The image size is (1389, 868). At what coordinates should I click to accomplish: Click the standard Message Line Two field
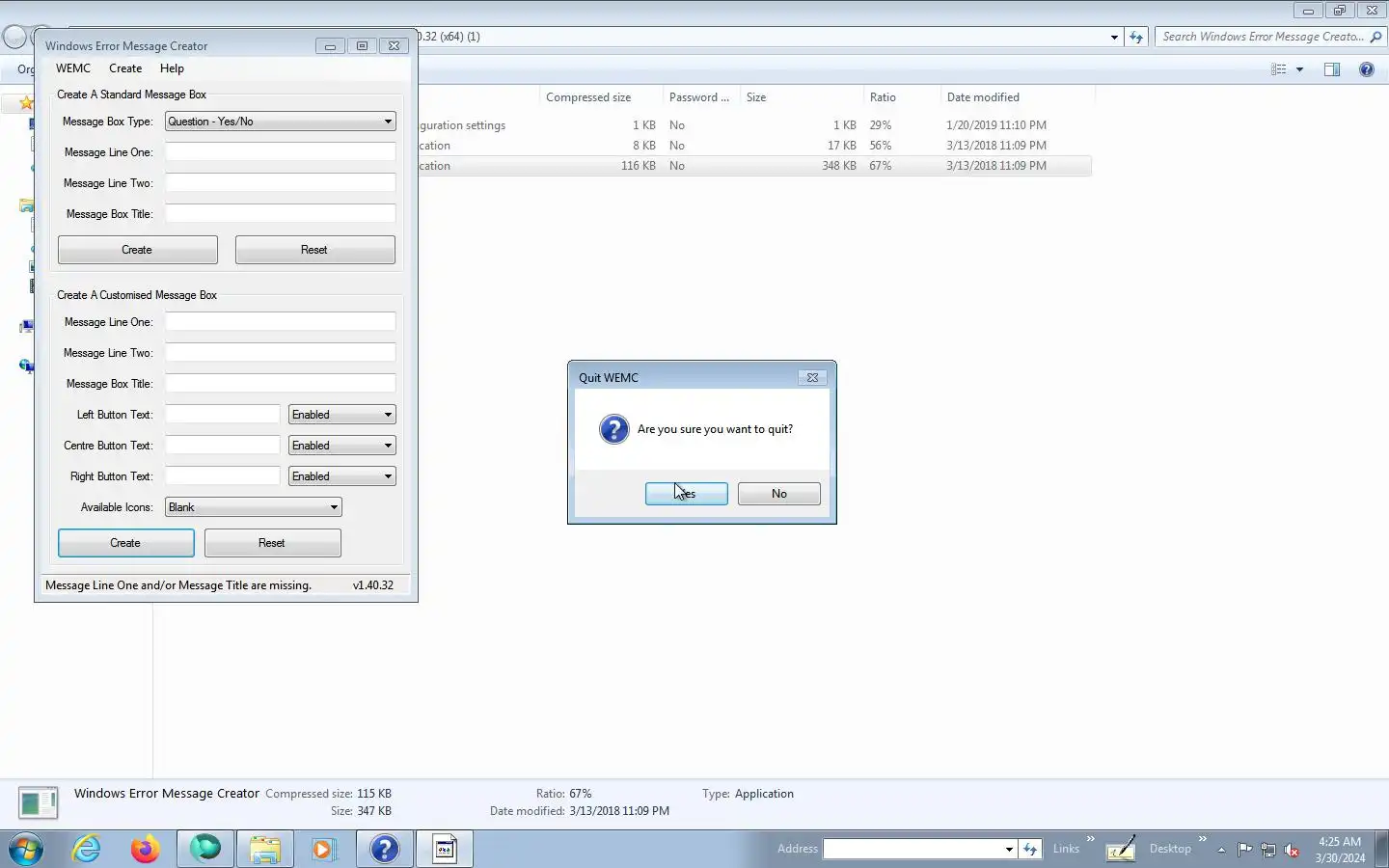[281, 183]
